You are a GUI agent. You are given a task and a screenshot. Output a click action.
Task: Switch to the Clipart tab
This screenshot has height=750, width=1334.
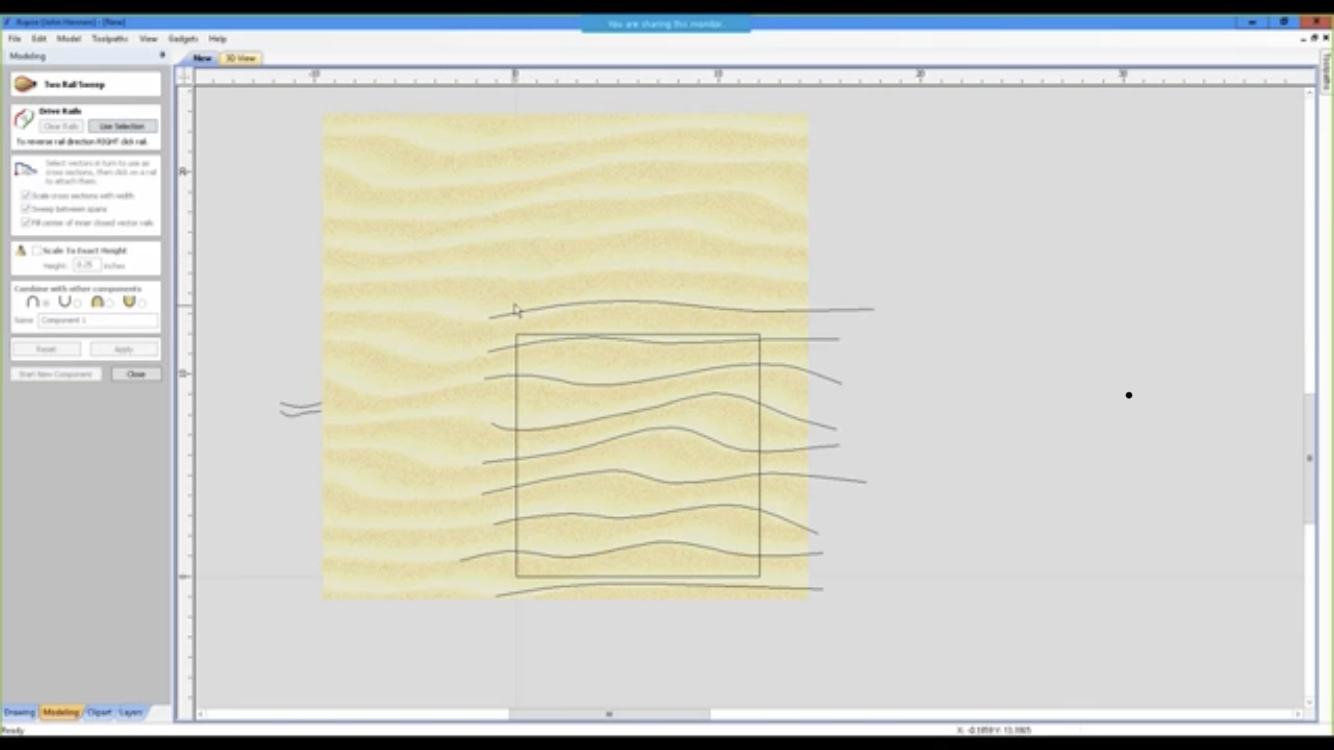click(99, 713)
